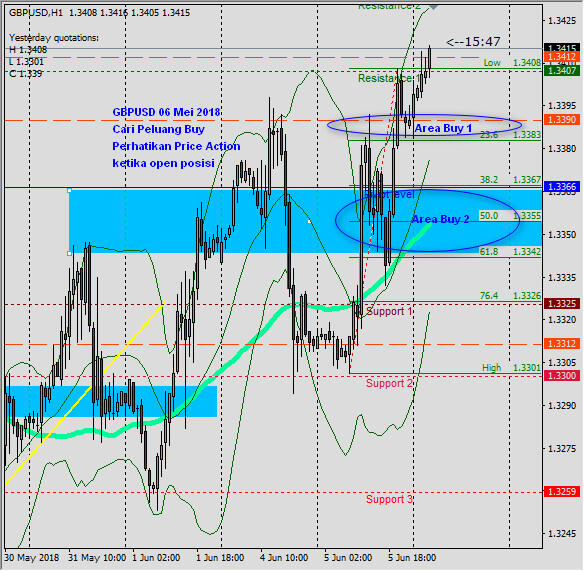Click the 'GBPUSD 06 Mei 2018' annotation
584x571 pixels.
pos(166,112)
